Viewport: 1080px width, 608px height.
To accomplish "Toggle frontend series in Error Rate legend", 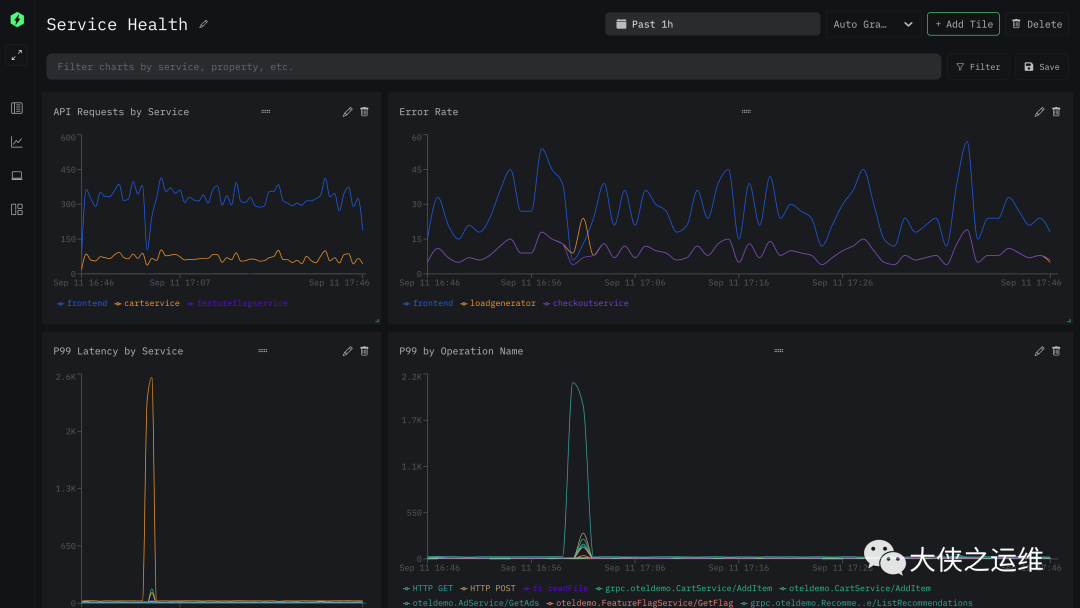I will pos(428,303).
